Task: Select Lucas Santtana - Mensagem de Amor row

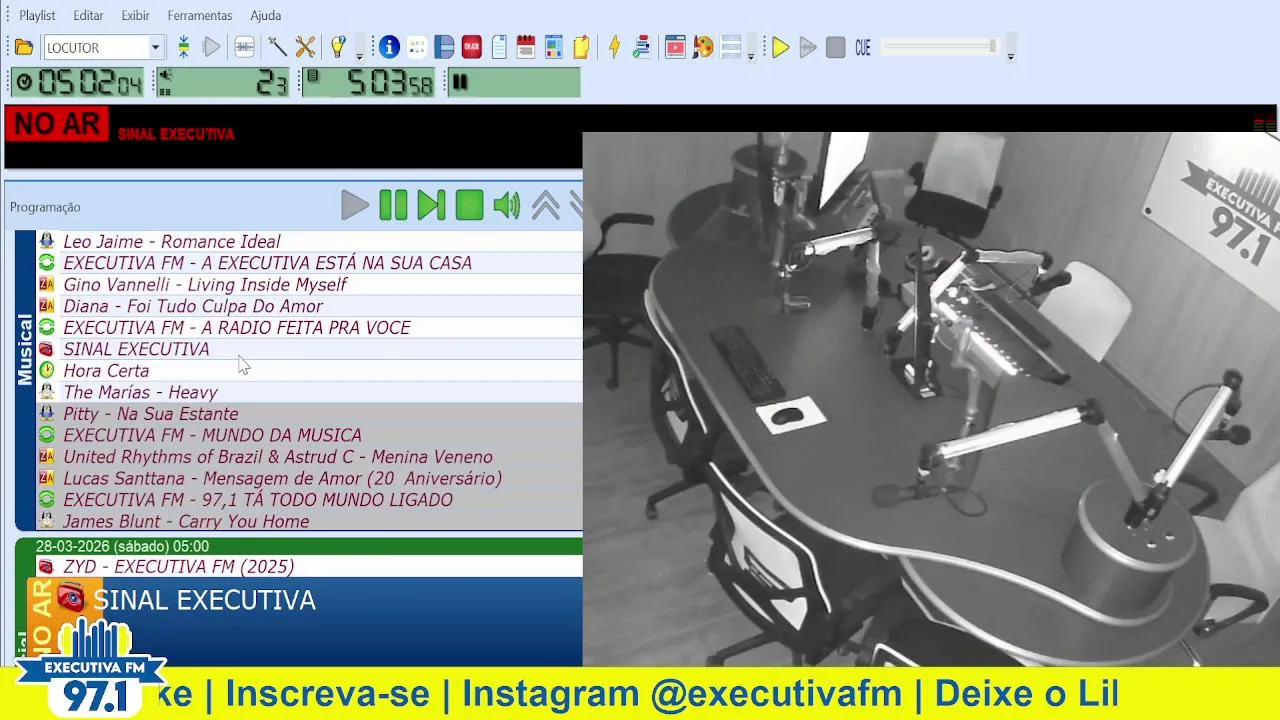Action: point(309,478)
